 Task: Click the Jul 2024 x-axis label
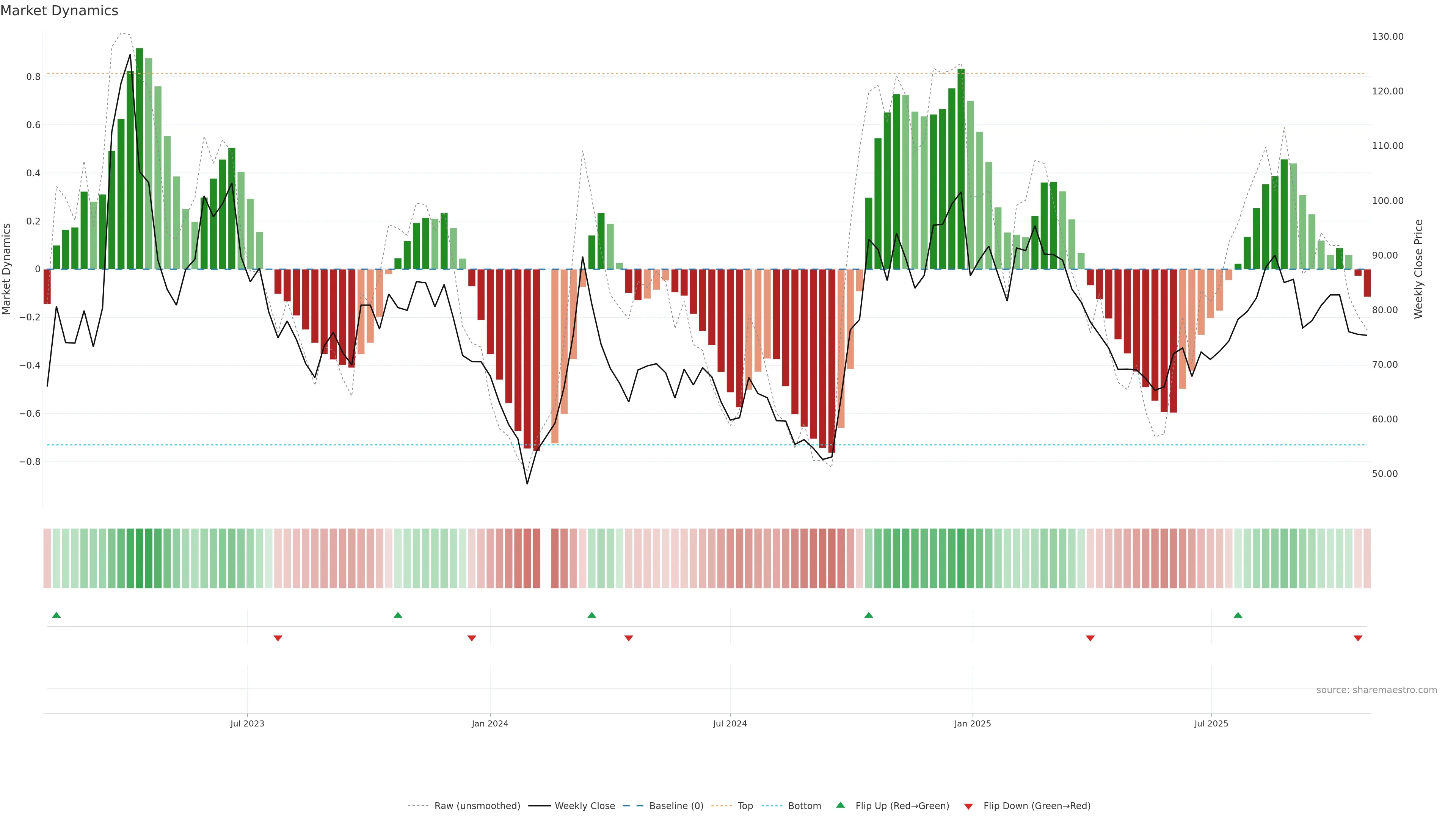tap(730, 723)
